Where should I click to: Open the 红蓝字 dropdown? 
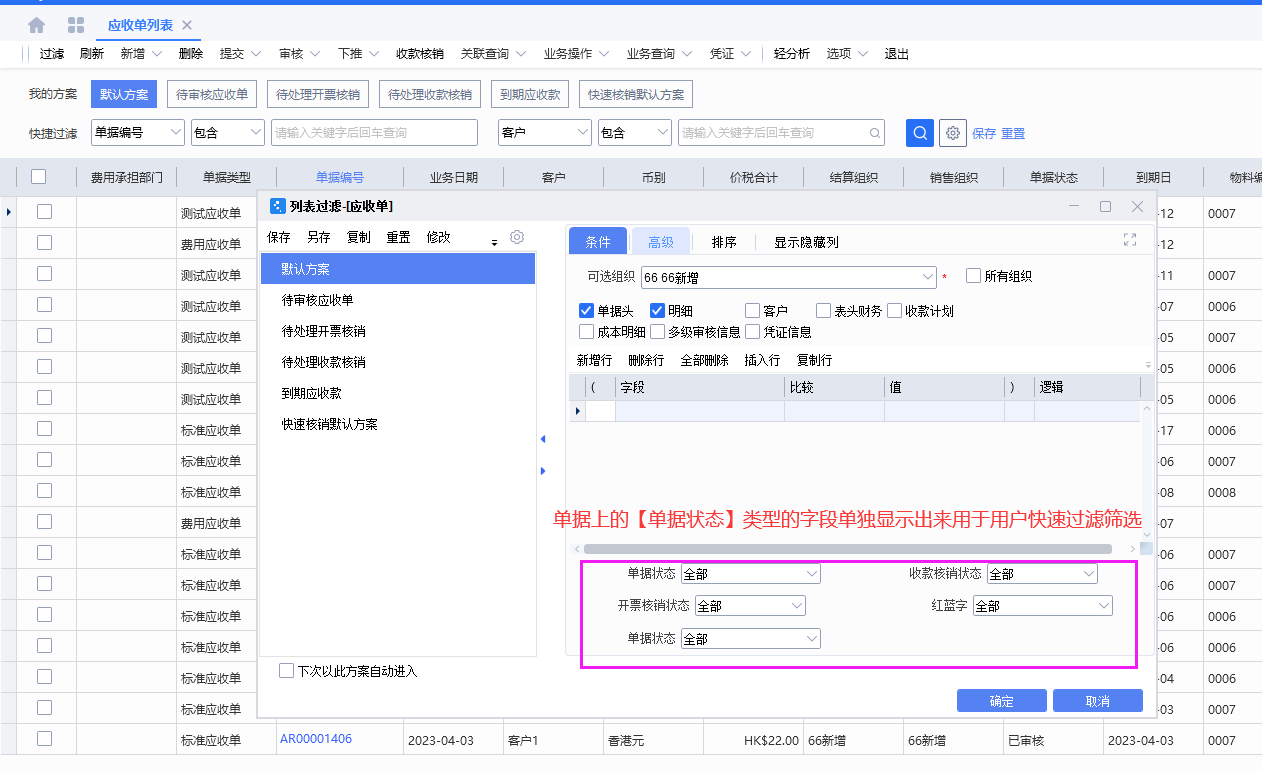(1103, 606)
